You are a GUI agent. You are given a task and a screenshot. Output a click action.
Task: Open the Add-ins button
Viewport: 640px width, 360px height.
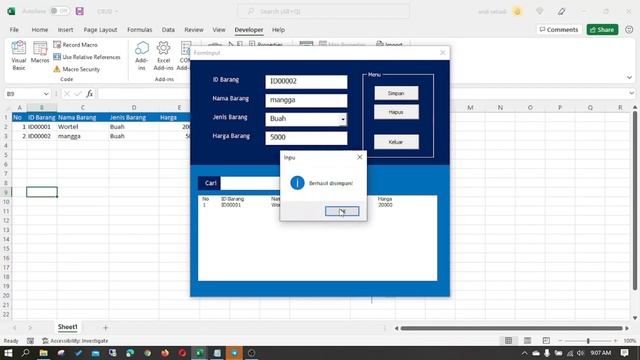click(142, 56)
